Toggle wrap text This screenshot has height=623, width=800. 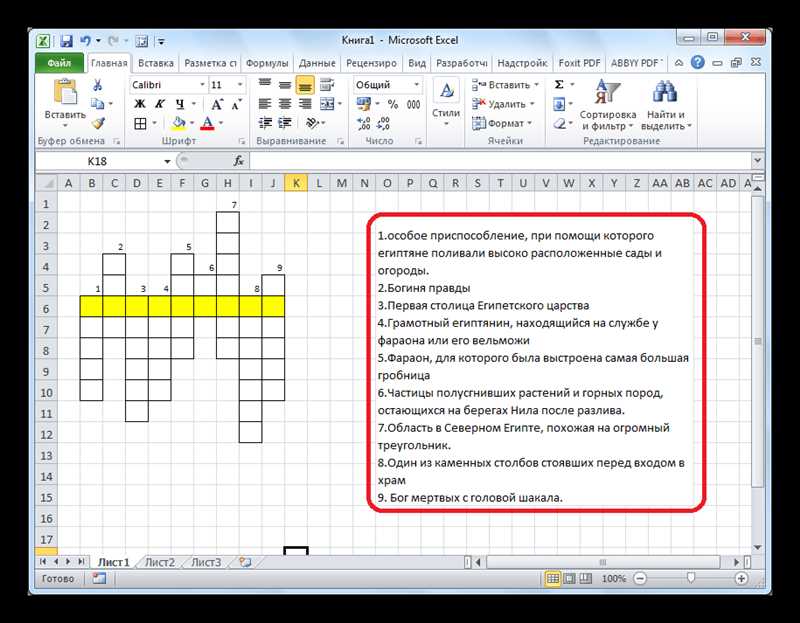(x=327, y=85)
